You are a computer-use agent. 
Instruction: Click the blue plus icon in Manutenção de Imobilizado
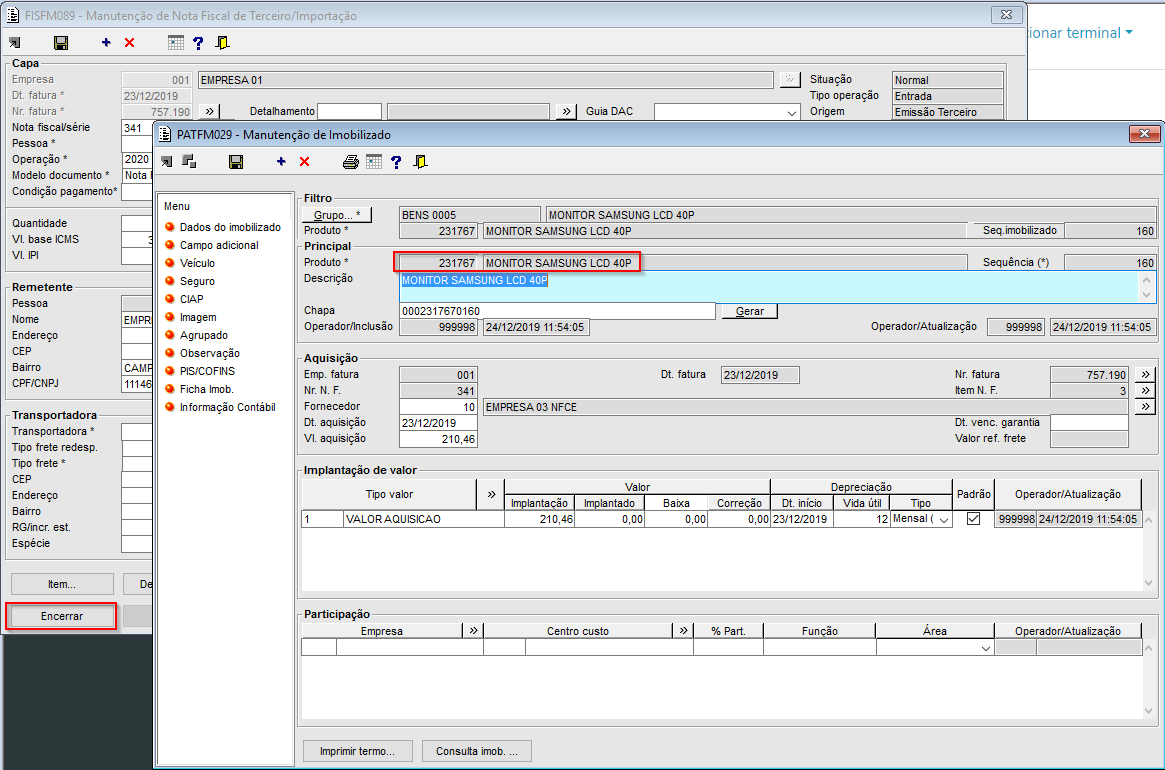click(x=281, y=162)
